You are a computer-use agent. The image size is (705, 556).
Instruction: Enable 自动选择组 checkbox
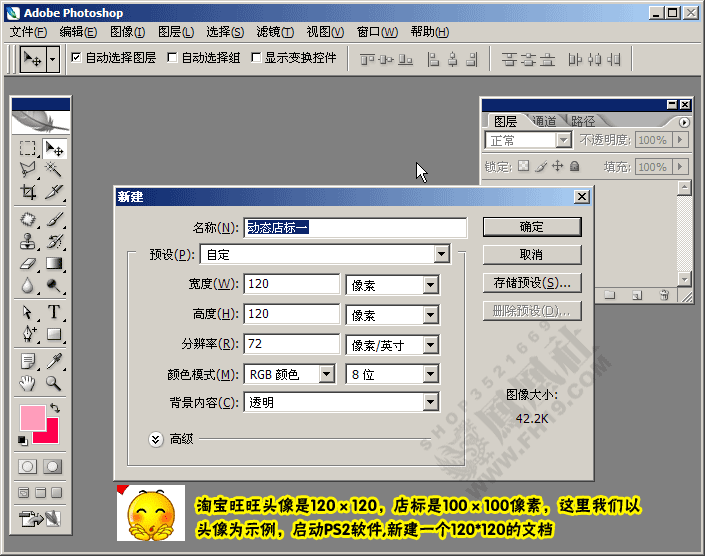pyautogui.click(x=172, y=58)
